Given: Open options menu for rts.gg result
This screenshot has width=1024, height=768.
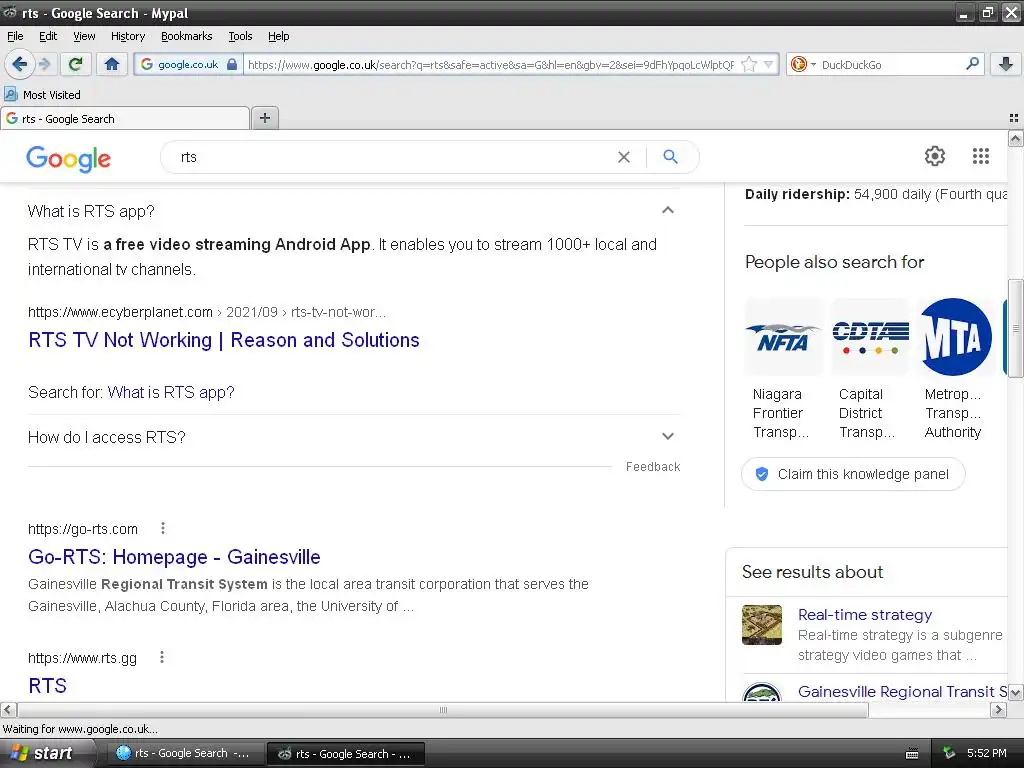Looking at the screenshot, I should click(x=162, y=658).
